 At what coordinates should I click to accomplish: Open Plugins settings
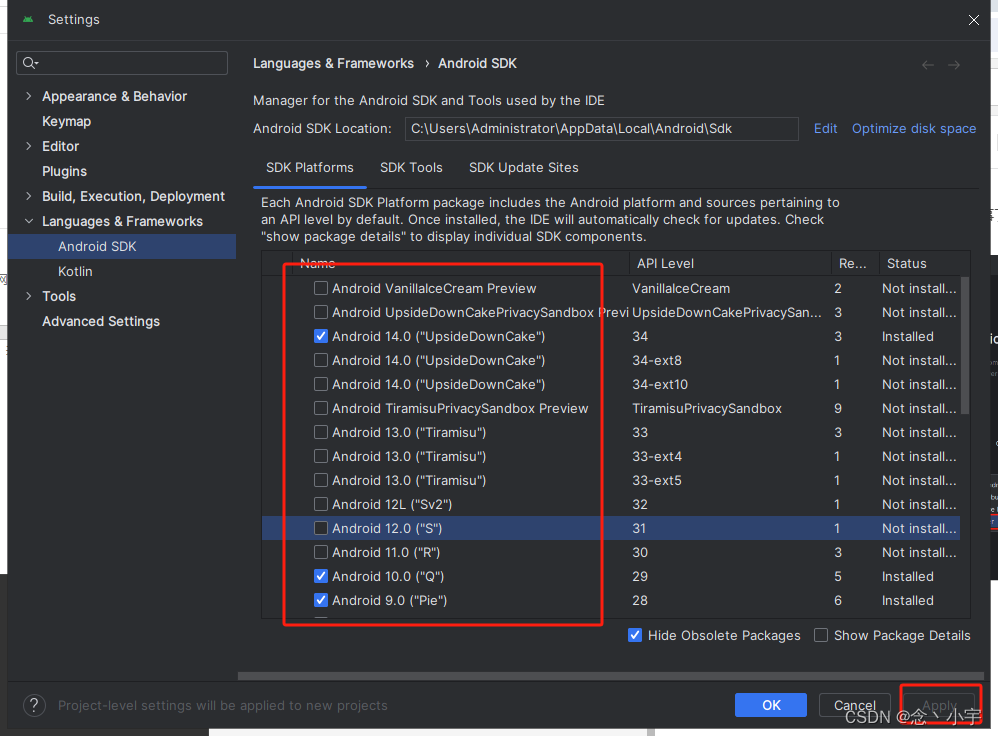coord(64,171)
